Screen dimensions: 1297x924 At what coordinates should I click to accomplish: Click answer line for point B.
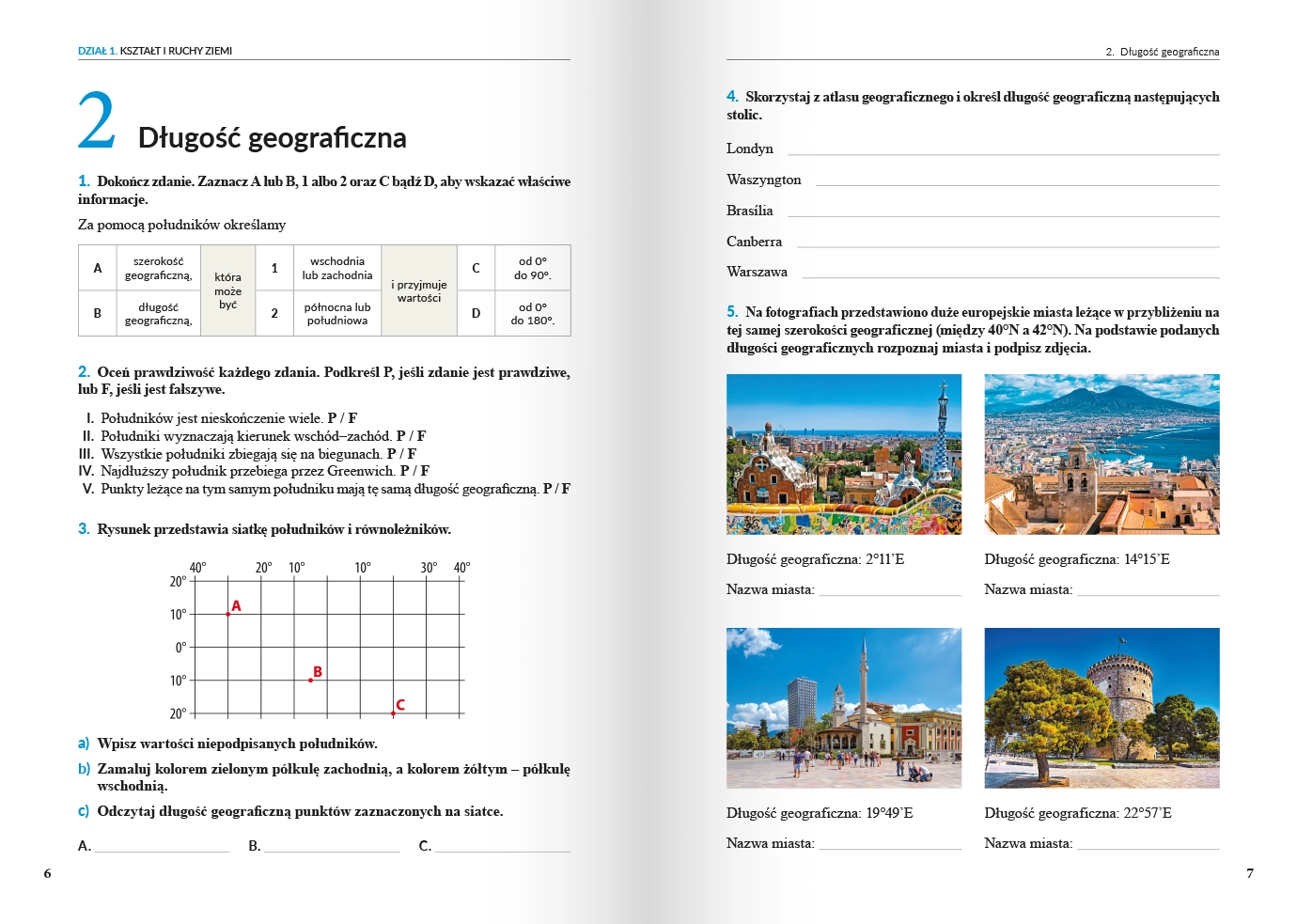coord(332,850)
